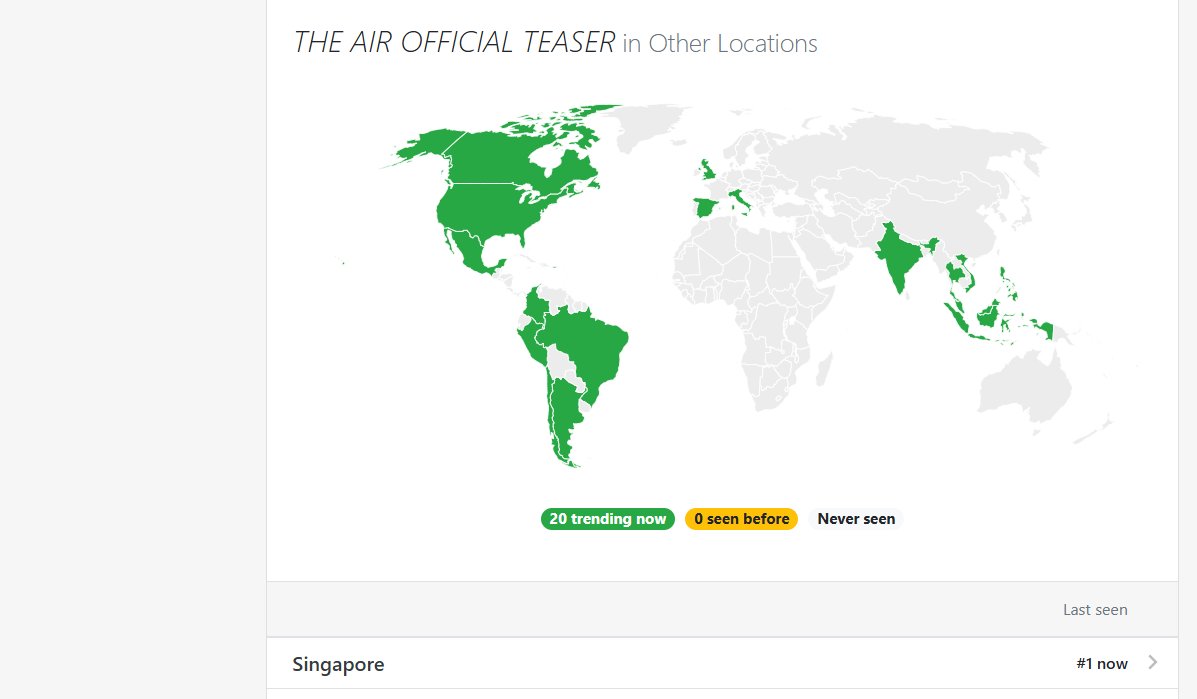Click the 'Last seen' column header
The height and width of the screenshot is (699, 1197).
[x=1095, y=610]
